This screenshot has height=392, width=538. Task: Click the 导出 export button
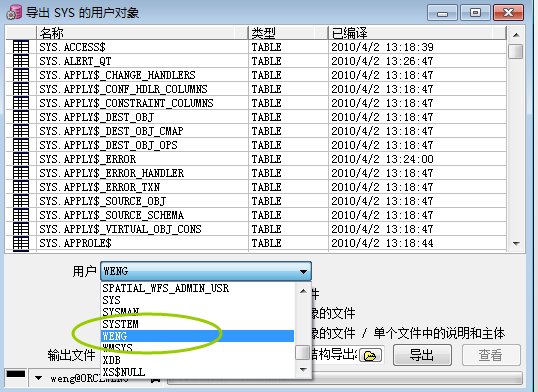(422, 355)
